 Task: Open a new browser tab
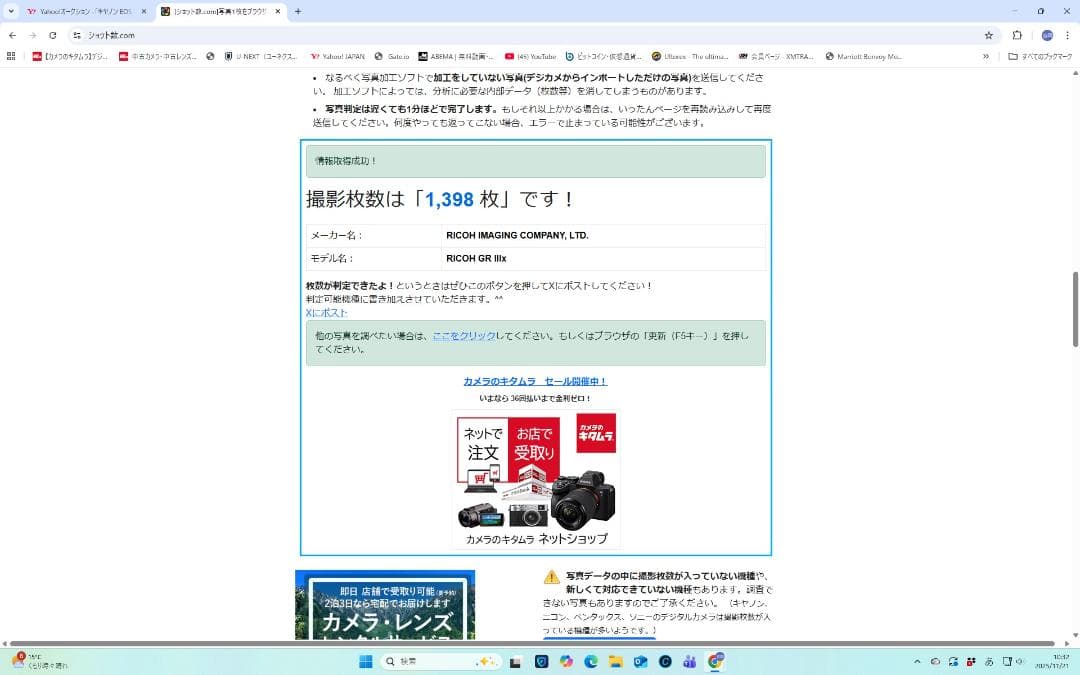click(297, 12)
